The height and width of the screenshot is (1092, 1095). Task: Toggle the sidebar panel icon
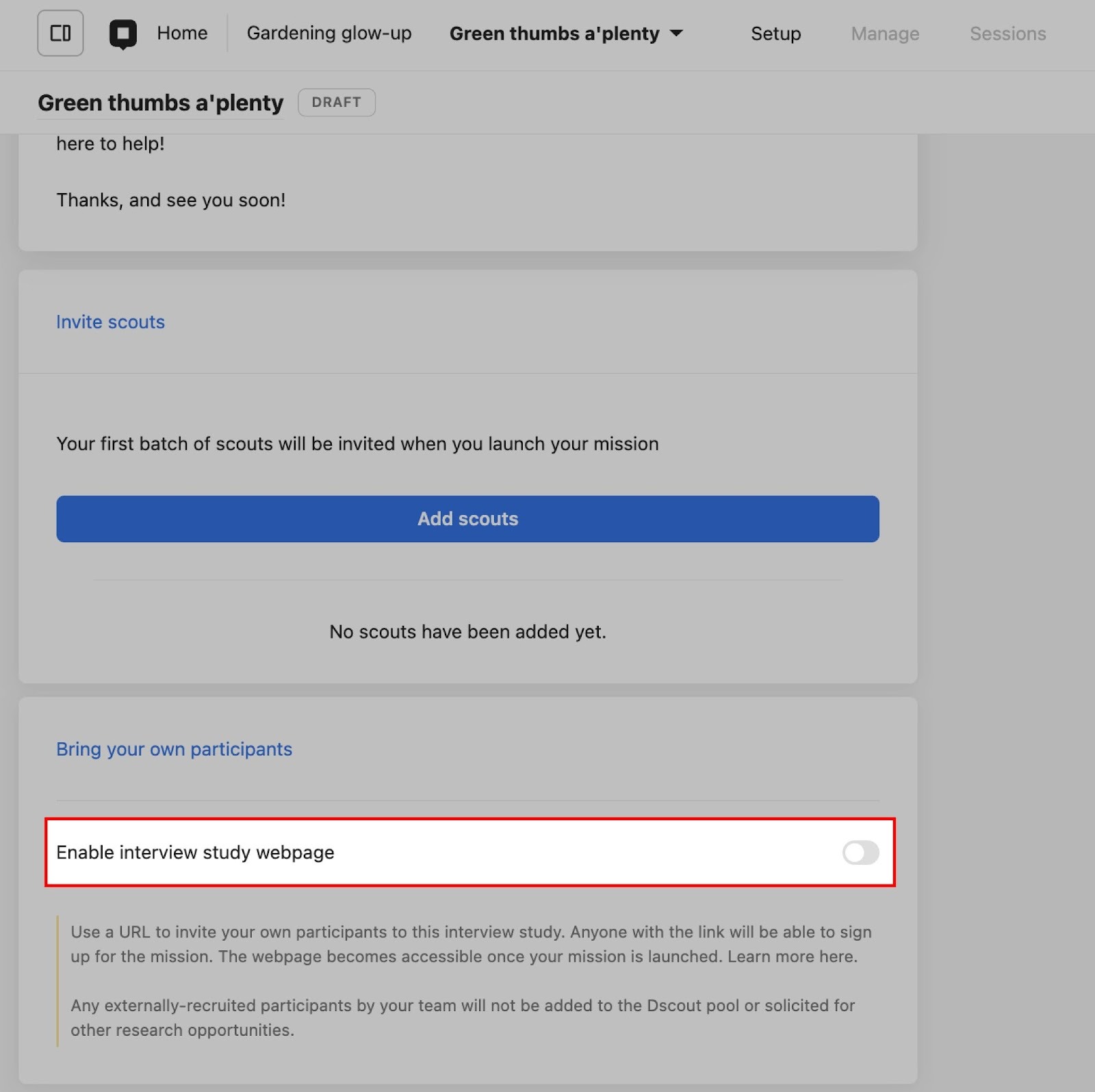coord(60,33)
